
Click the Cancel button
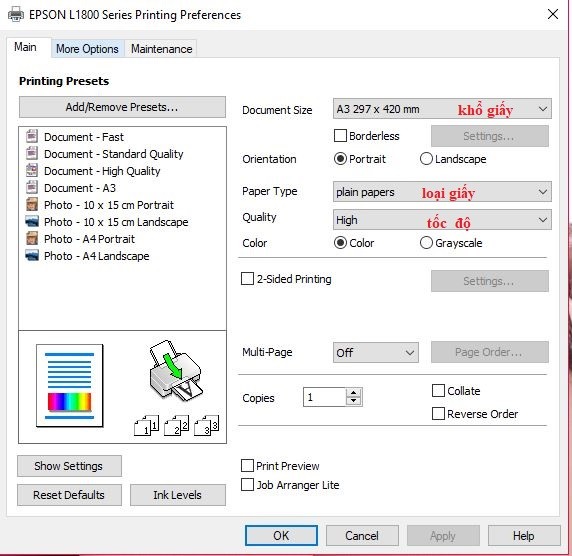(362, 535)
